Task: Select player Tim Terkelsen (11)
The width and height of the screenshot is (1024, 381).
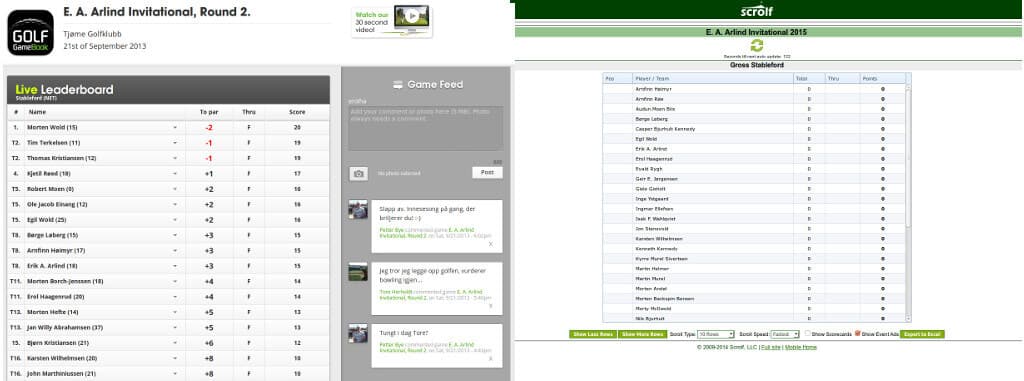Action: click(54, 143)
